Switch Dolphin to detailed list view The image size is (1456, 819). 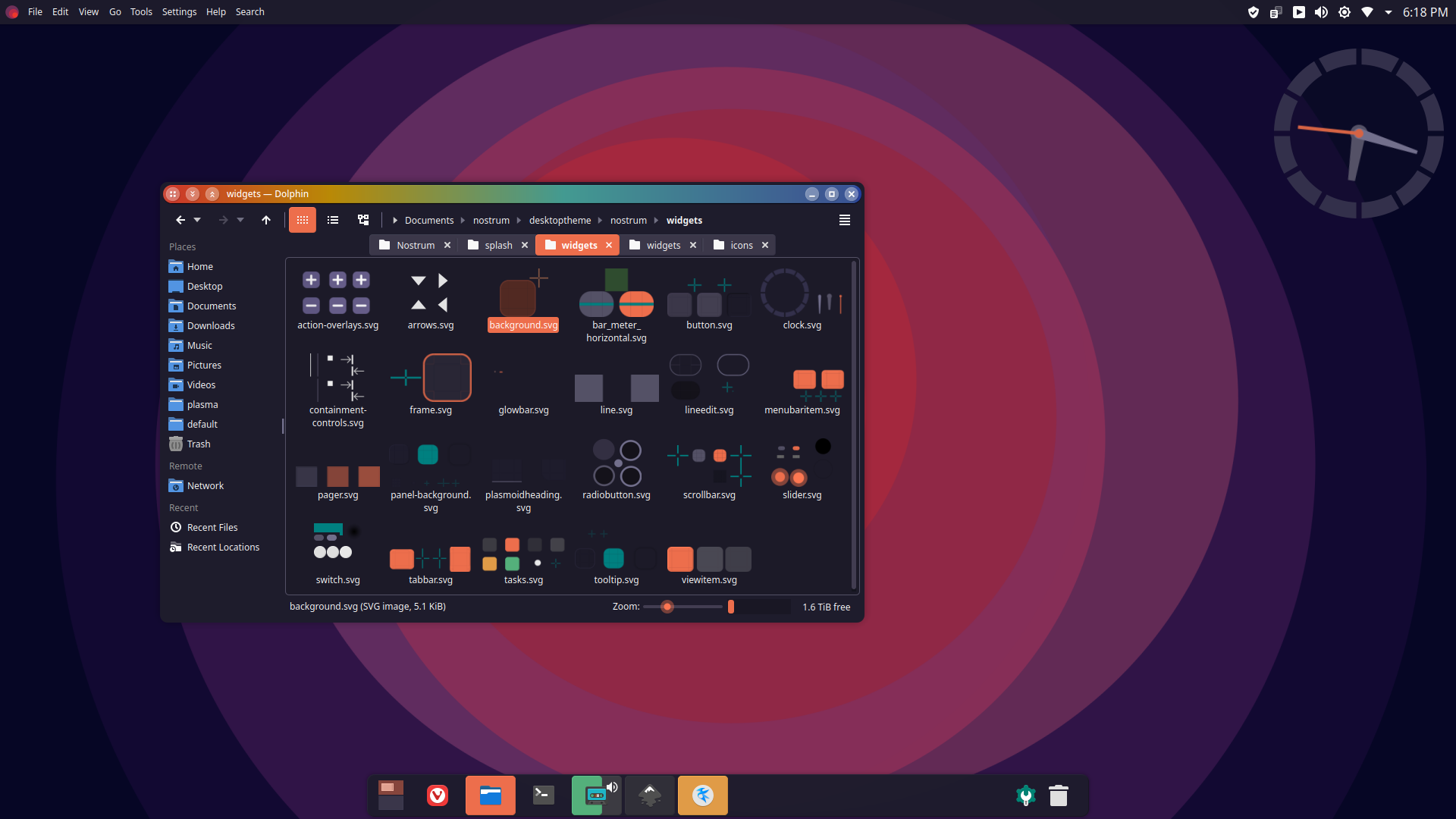click(332, 220)
